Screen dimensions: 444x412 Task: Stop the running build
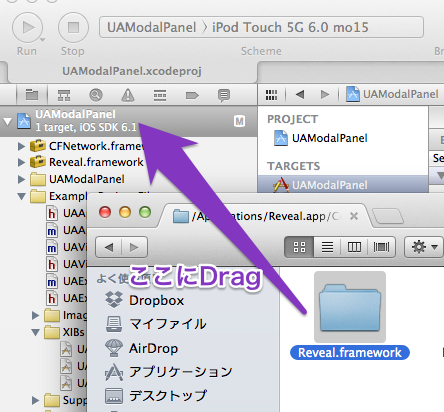point(73,28)
